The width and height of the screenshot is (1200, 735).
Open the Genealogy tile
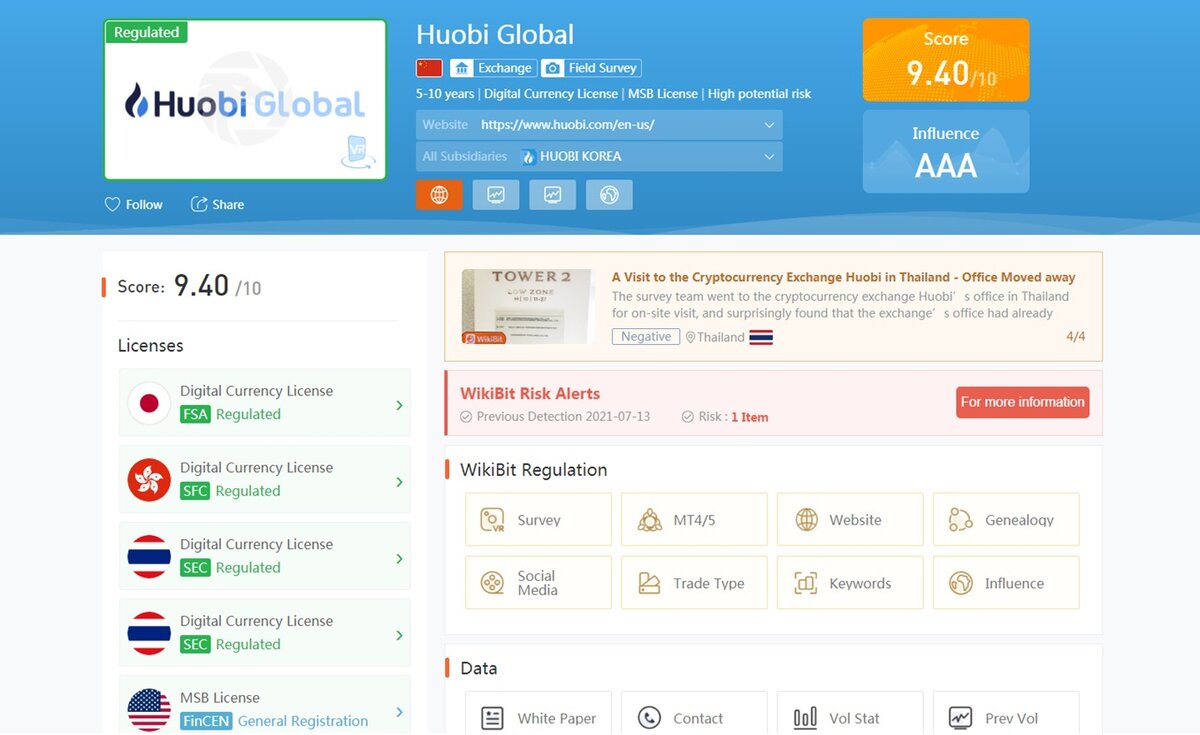(1006, 519)
